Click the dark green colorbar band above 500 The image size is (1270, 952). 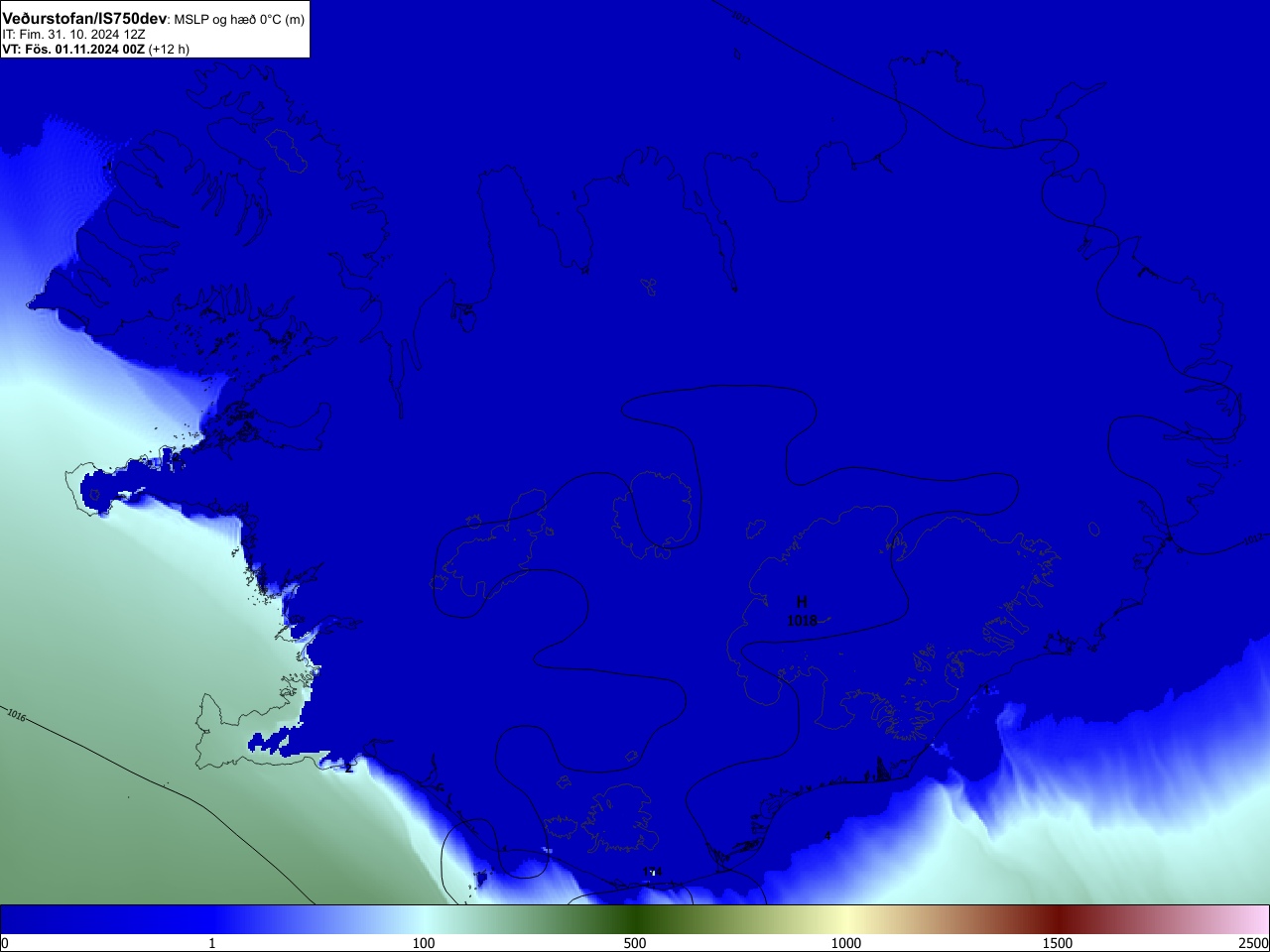(635, 919)
